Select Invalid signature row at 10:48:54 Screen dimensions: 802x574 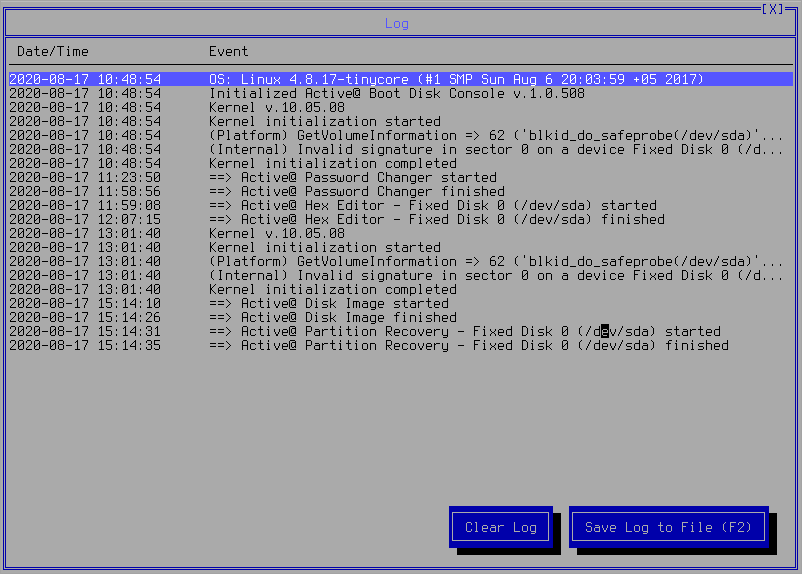coord(401,149)
